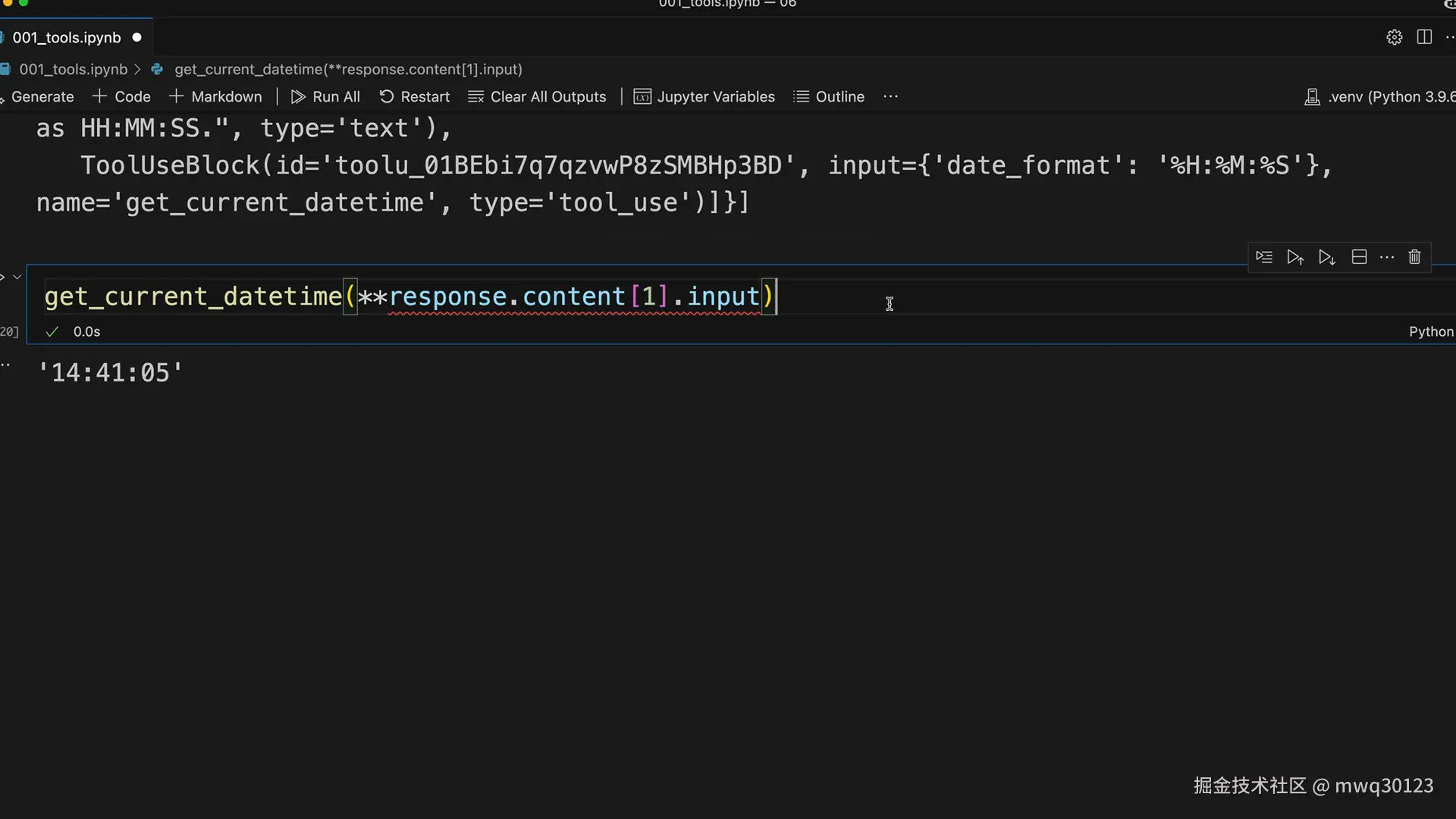Select the 001_tools.ipynb editor tab
Viewport: 1456px width, 819px height.
(67, 37)
